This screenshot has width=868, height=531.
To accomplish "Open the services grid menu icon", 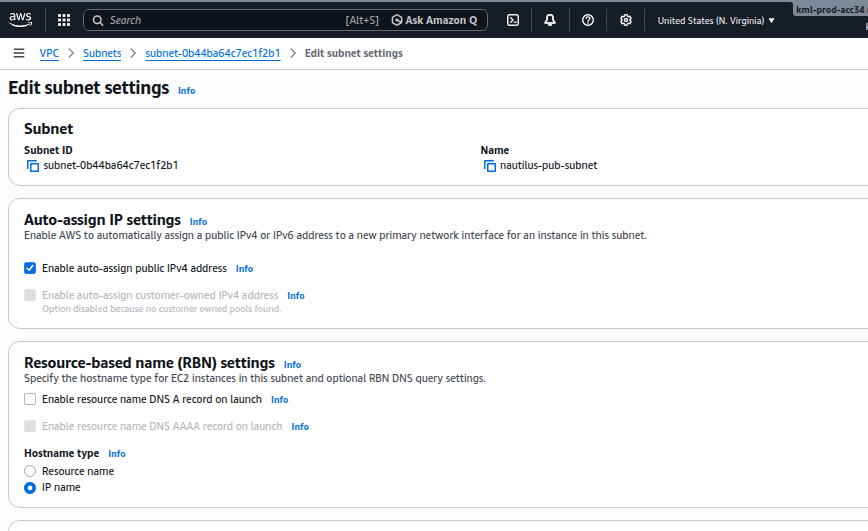I will [64, 20].
